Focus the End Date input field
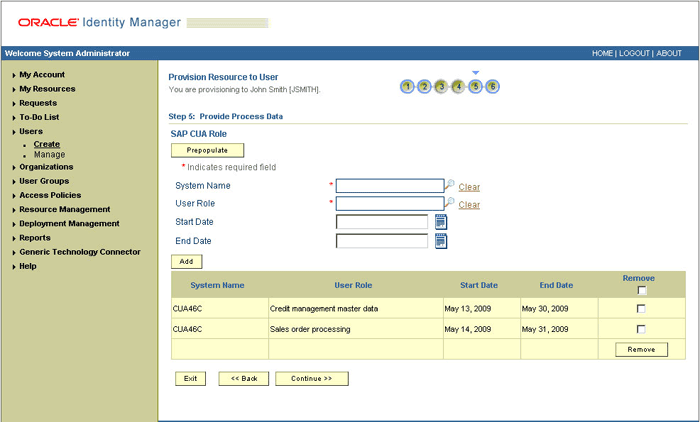The image size is (700, 422). coord(382,241)
